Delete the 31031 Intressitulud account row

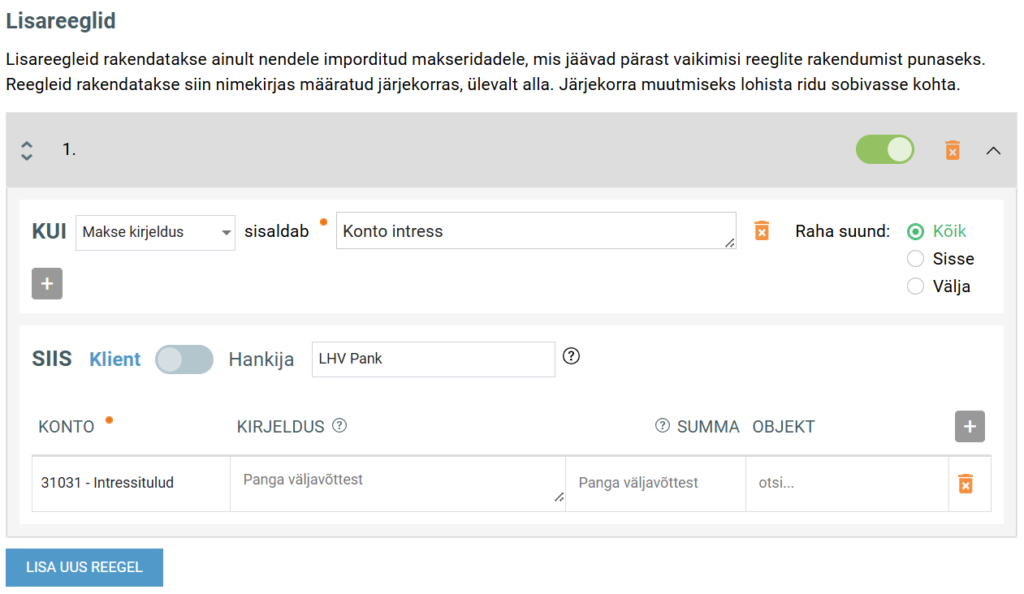click(x=965, y=484)
